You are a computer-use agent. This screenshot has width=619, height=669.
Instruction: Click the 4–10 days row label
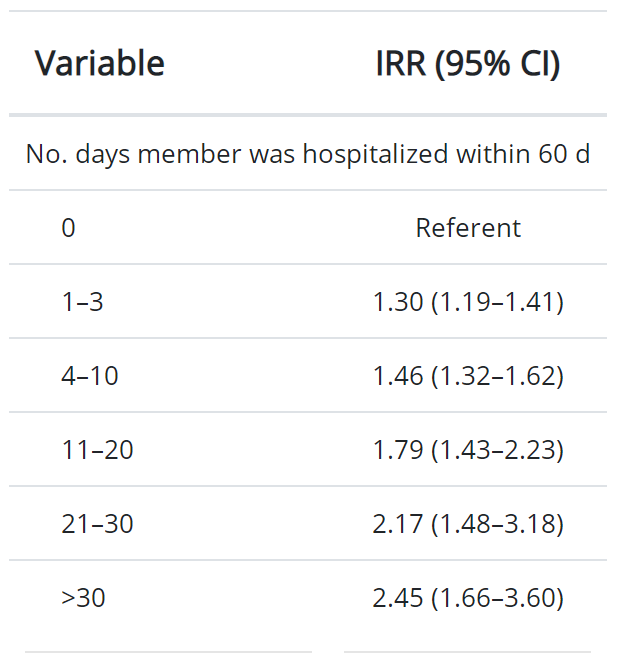89,376
